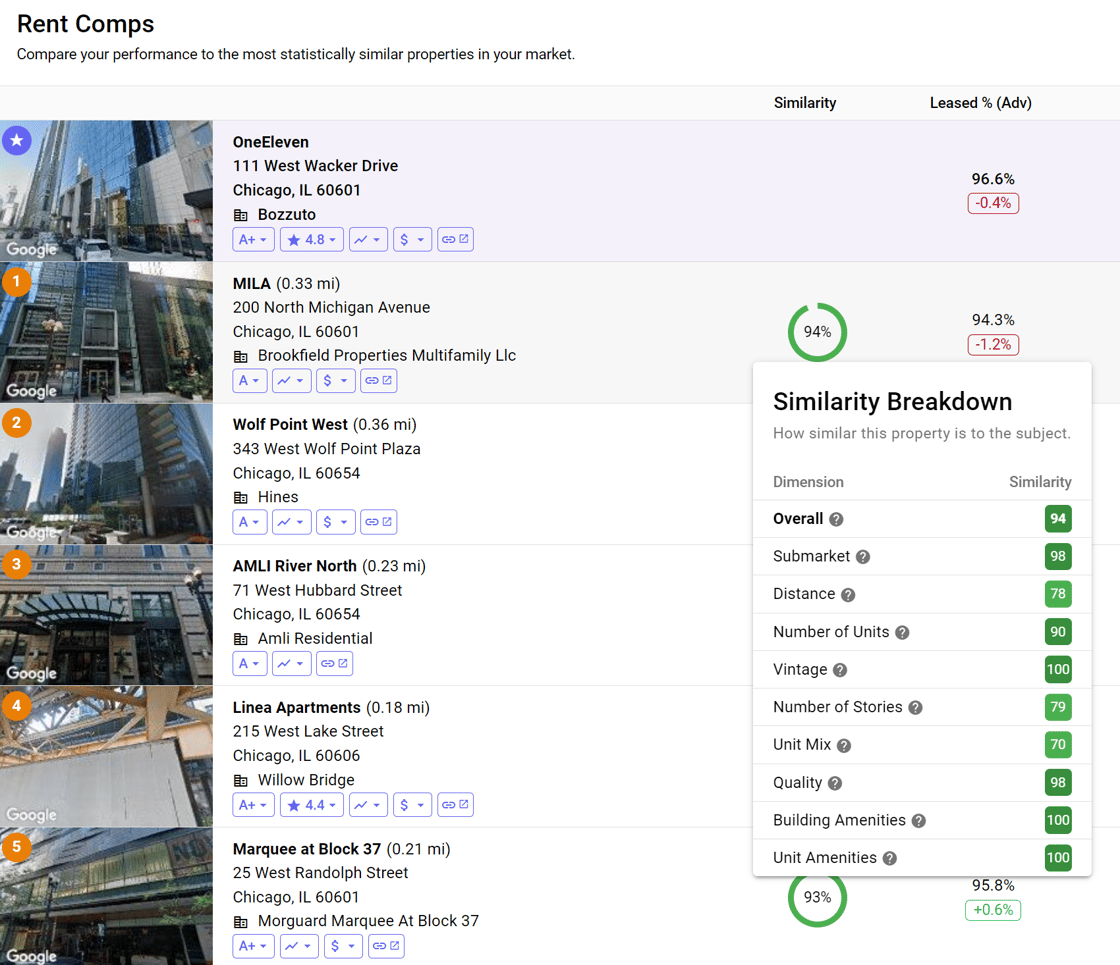The width and height of the screenshot is (1120, 965).
Task: Click the 96.6% leased value for OneEleven
Action: [x=993, y=179]
